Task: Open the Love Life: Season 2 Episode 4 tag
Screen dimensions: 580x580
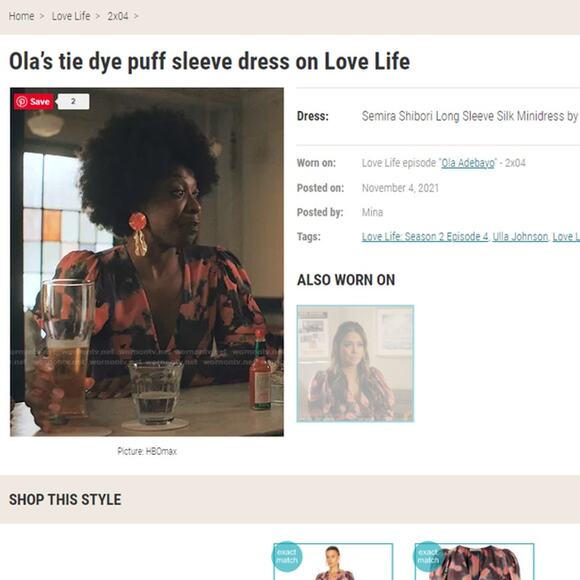Action: [425, 237]
